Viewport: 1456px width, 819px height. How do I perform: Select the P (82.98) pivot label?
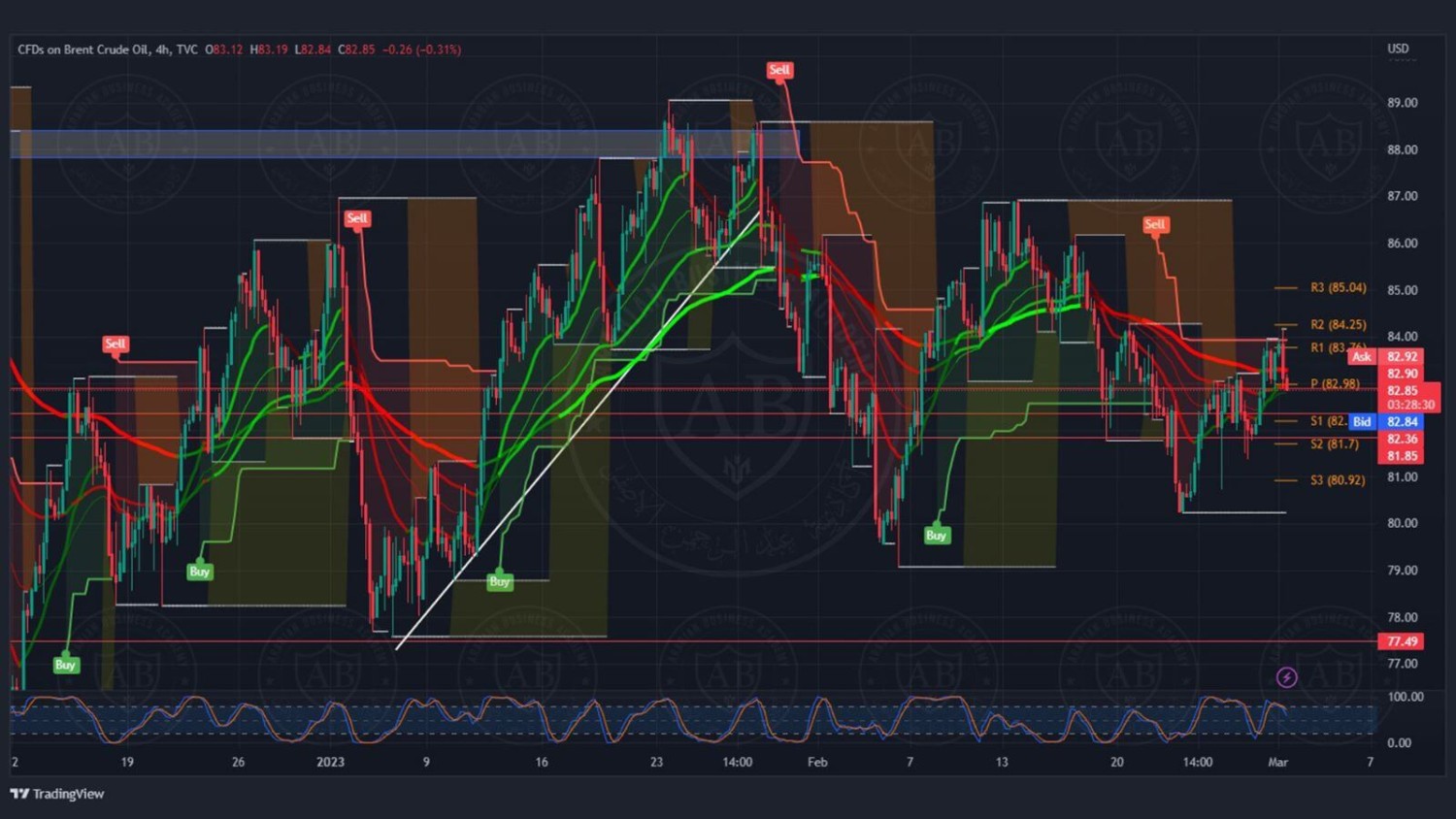[1335, 383]
